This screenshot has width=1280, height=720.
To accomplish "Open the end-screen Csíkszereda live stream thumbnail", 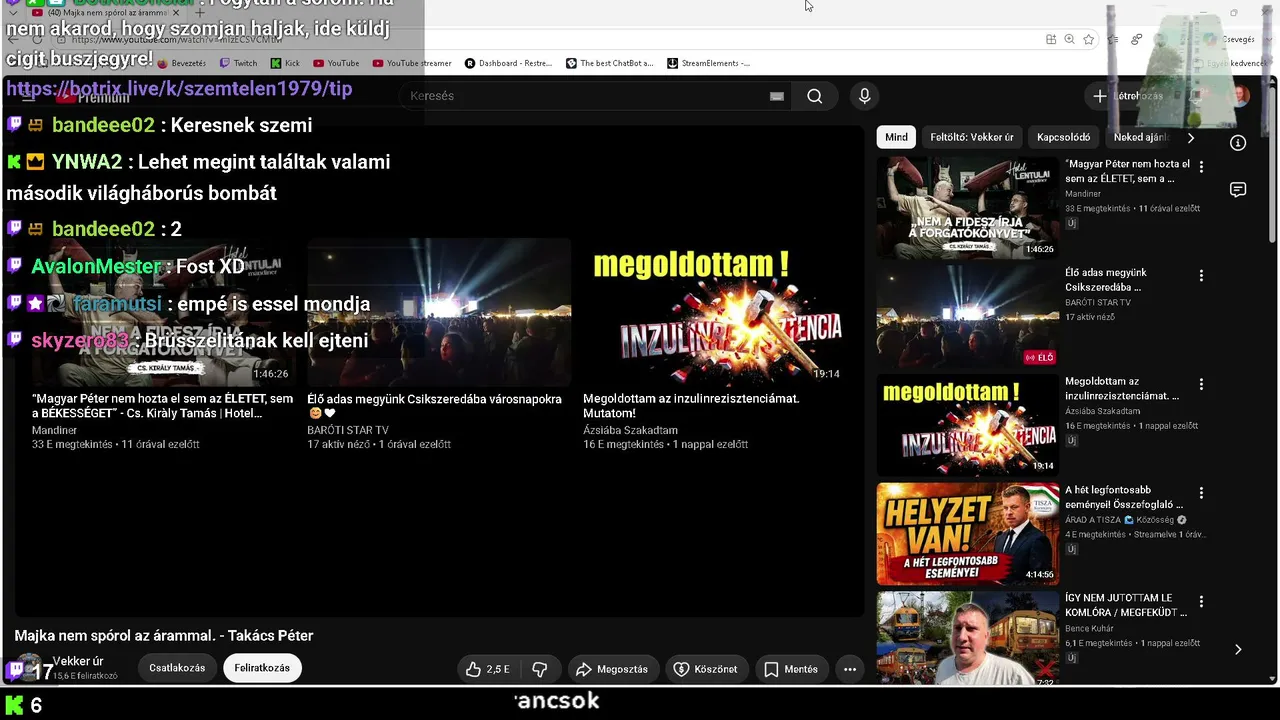I will point(440,312).
